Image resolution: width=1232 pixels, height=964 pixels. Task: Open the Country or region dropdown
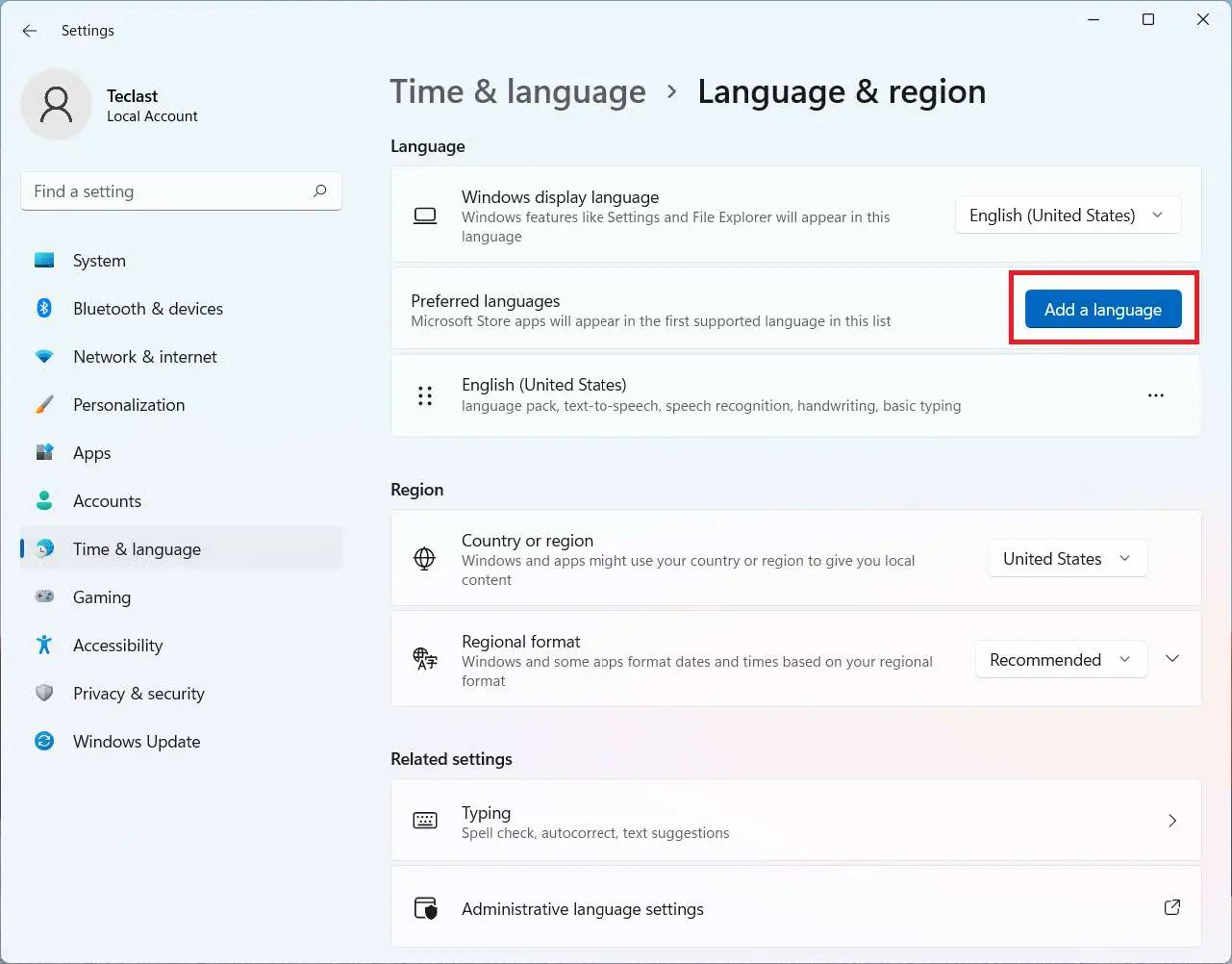pyautogui.click(x=1068, y=559)
